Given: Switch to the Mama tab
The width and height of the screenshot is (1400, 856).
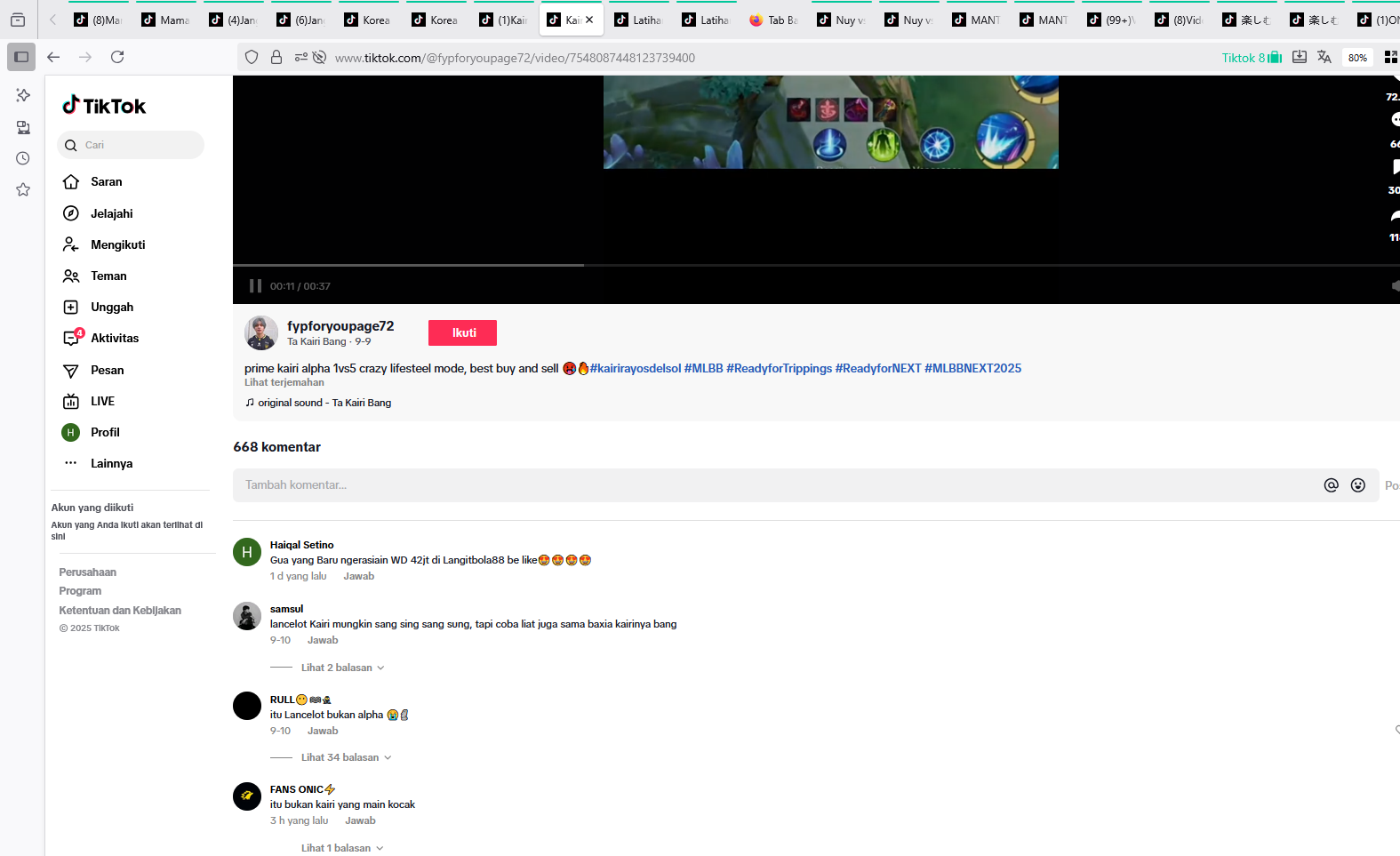Looking at the screenshot, I should point(165,20).
